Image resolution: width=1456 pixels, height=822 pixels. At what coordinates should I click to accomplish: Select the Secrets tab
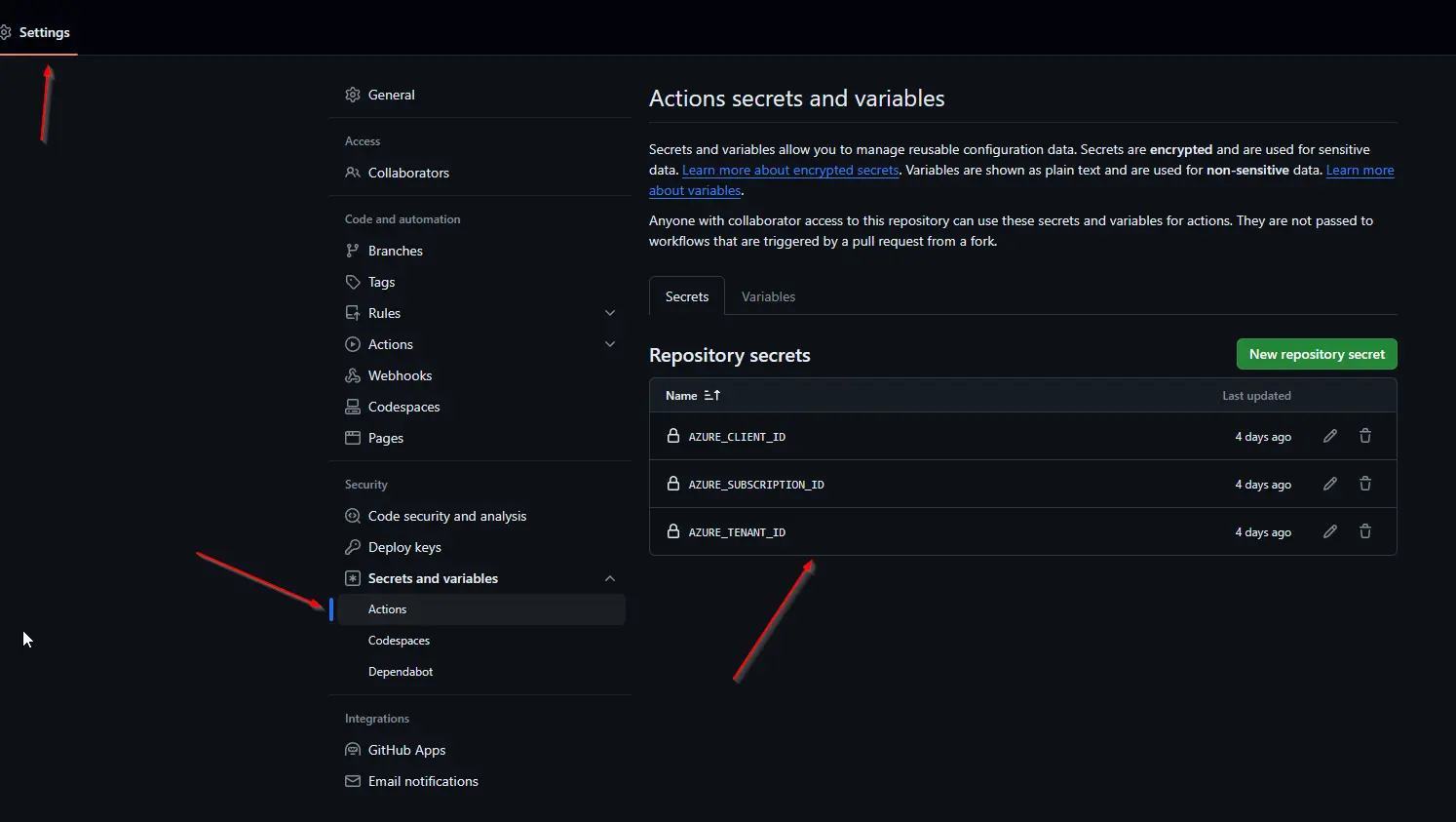pos(687,296)
